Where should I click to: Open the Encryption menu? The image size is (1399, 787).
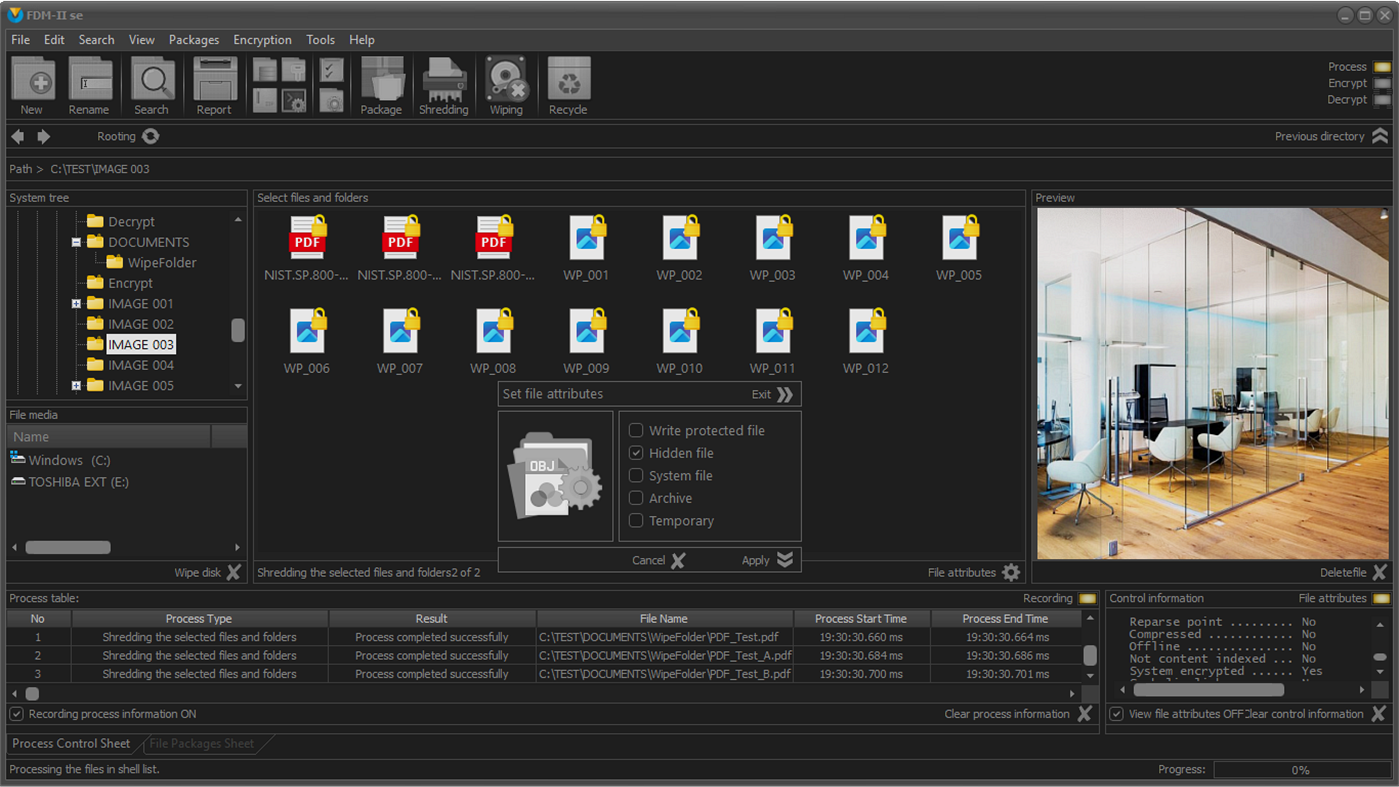coord(262,40)
